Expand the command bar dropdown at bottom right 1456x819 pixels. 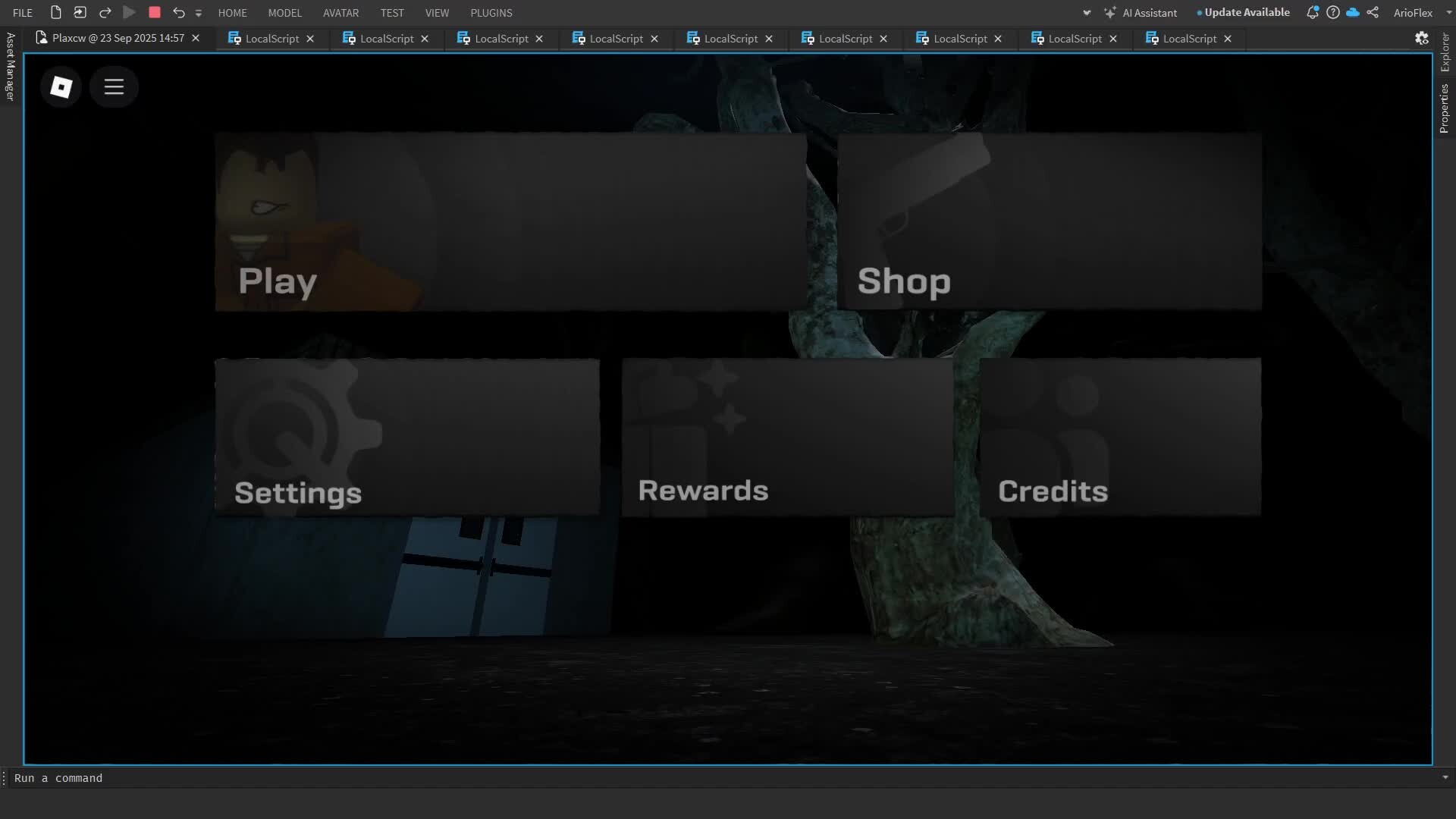click(x=1445, y=778)
